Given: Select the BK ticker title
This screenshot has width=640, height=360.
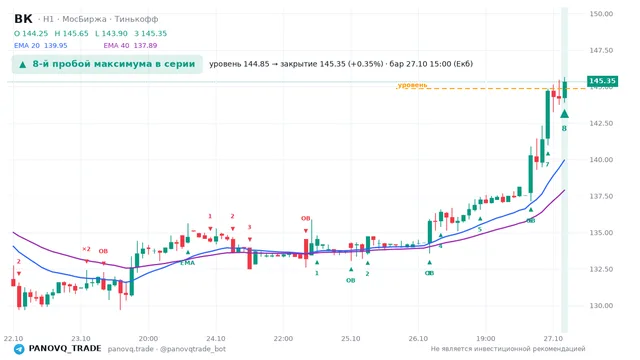Looking at the screenshot, I should point(23,19).
